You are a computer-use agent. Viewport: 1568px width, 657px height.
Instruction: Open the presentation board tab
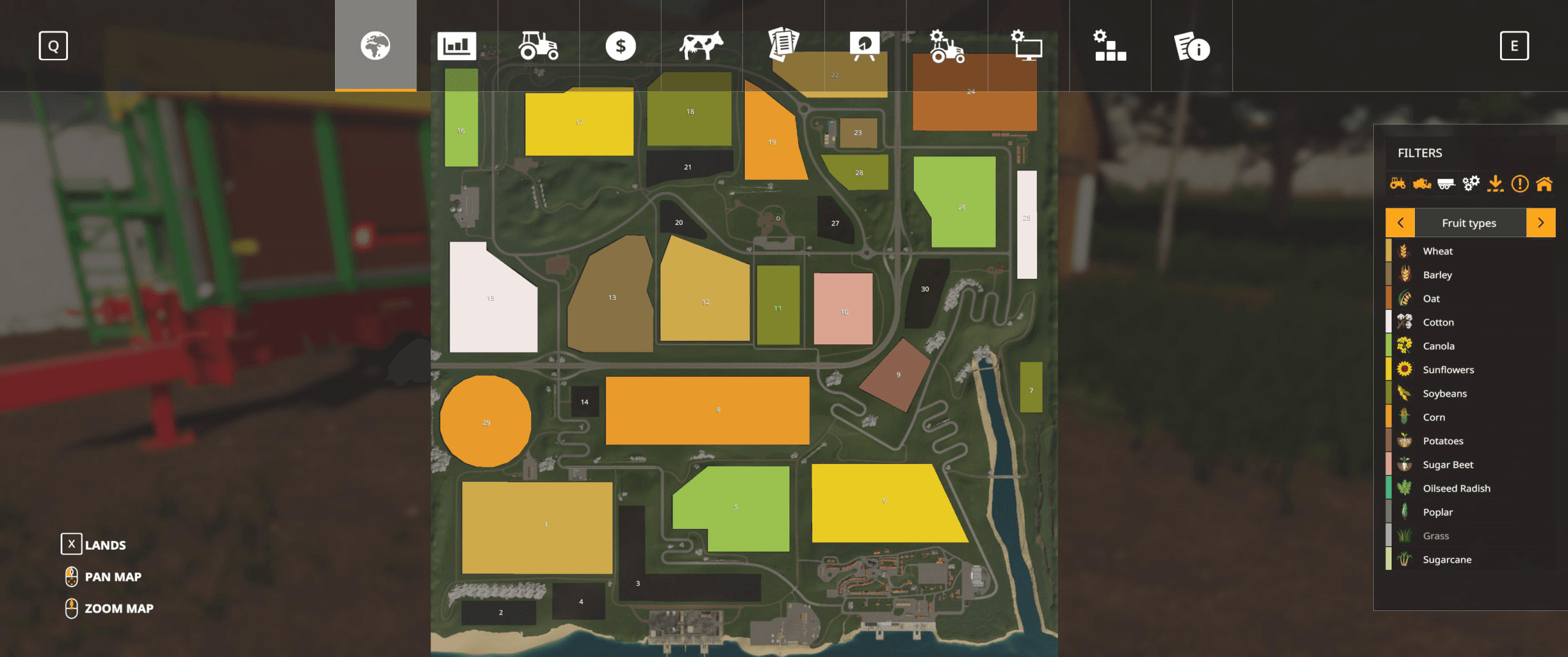(865, 46)
